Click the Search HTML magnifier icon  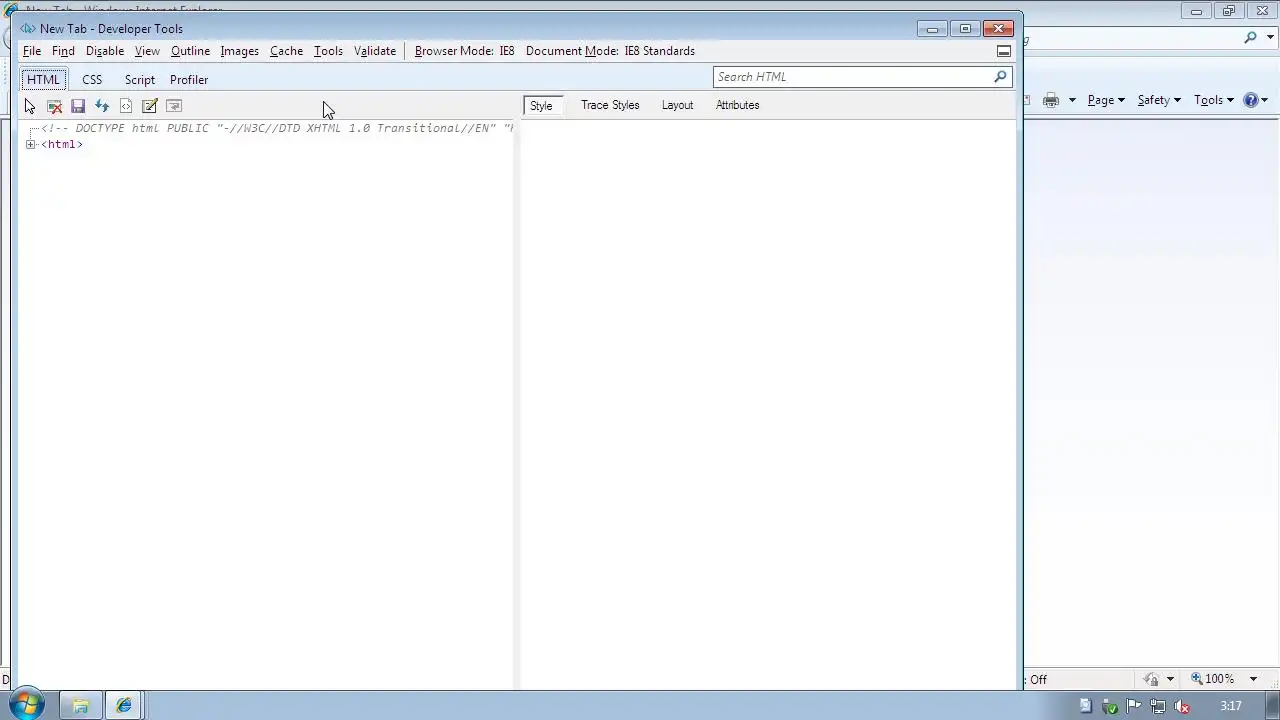pos(1000,77)
